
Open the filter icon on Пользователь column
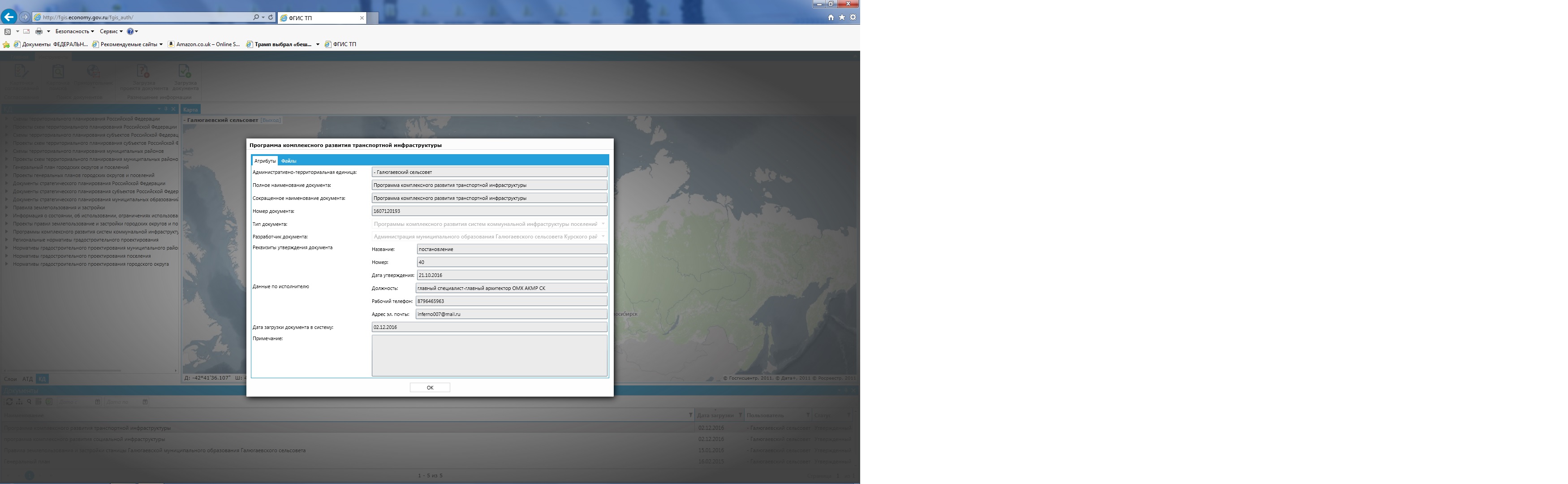tap(808, 415)
